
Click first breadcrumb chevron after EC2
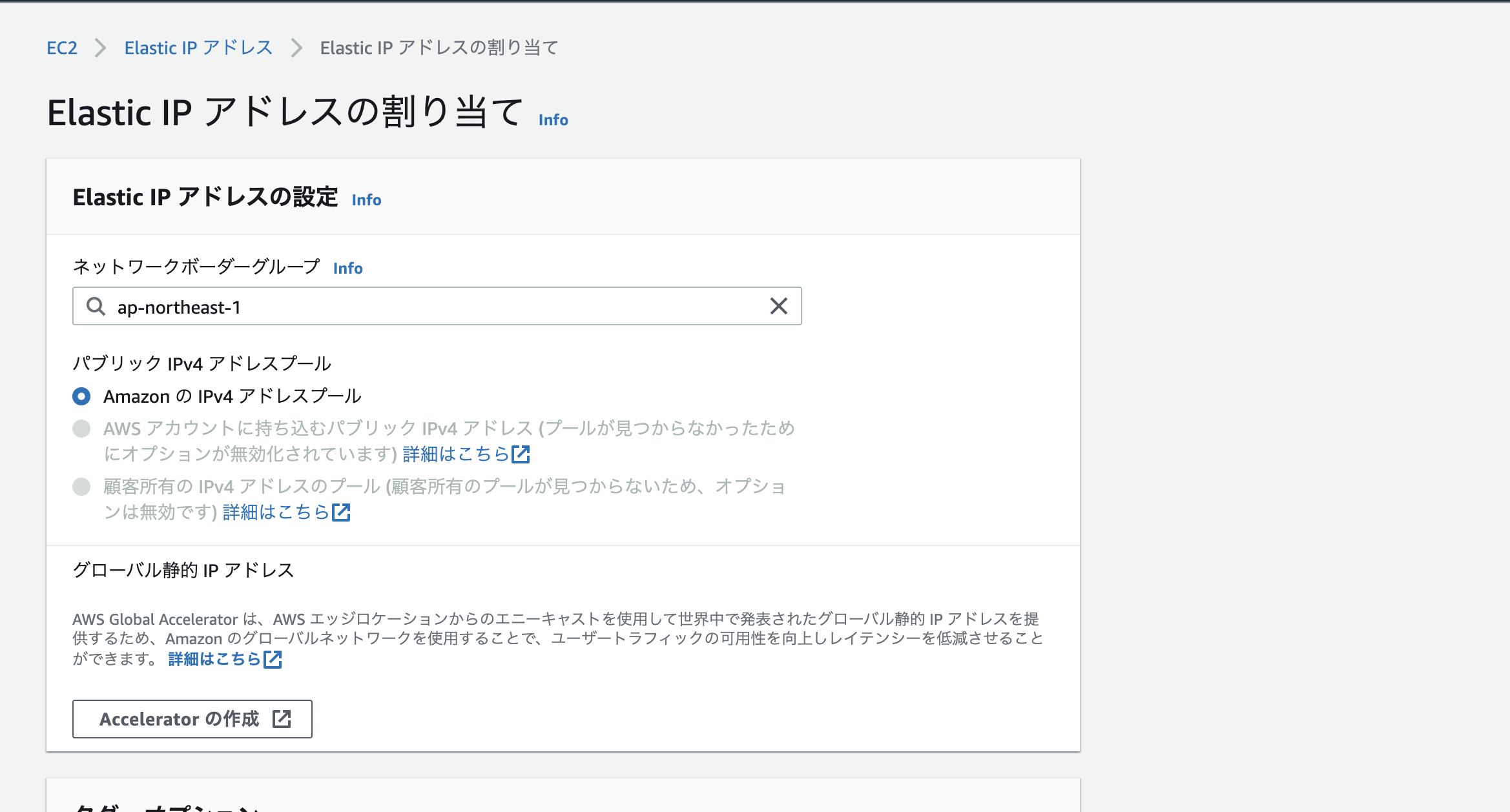click(x=101, y=48)
